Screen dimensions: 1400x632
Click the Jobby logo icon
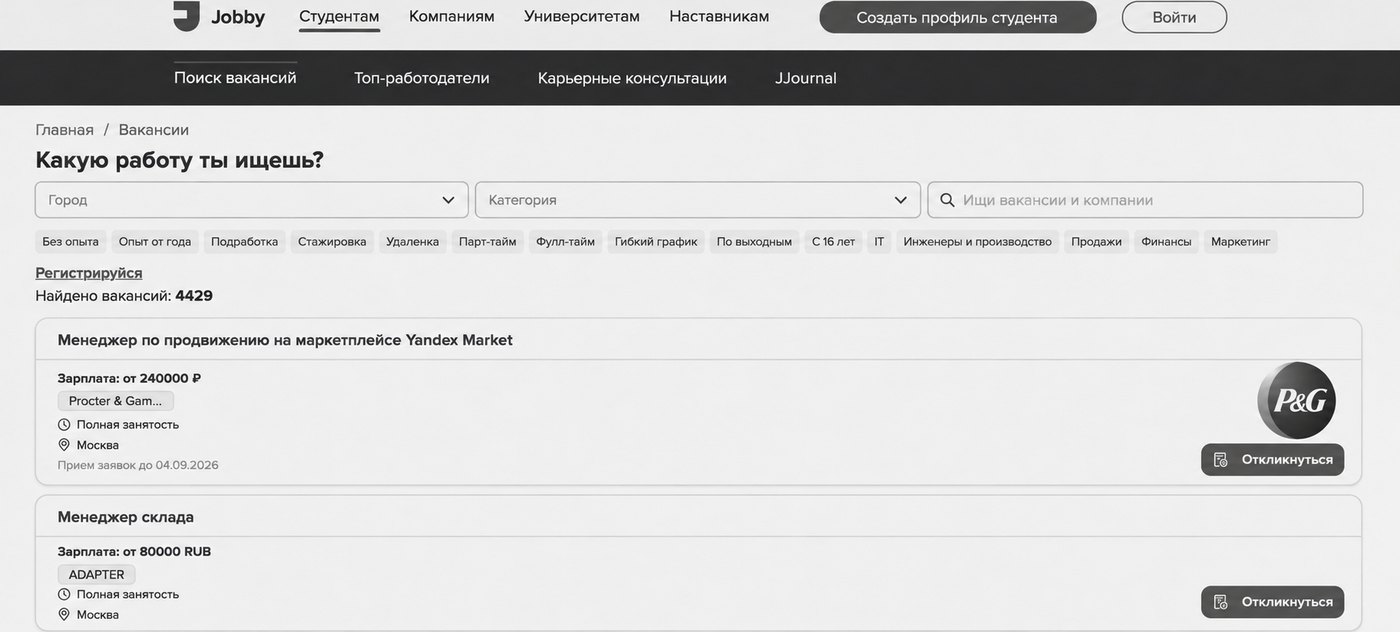(186, 16)
